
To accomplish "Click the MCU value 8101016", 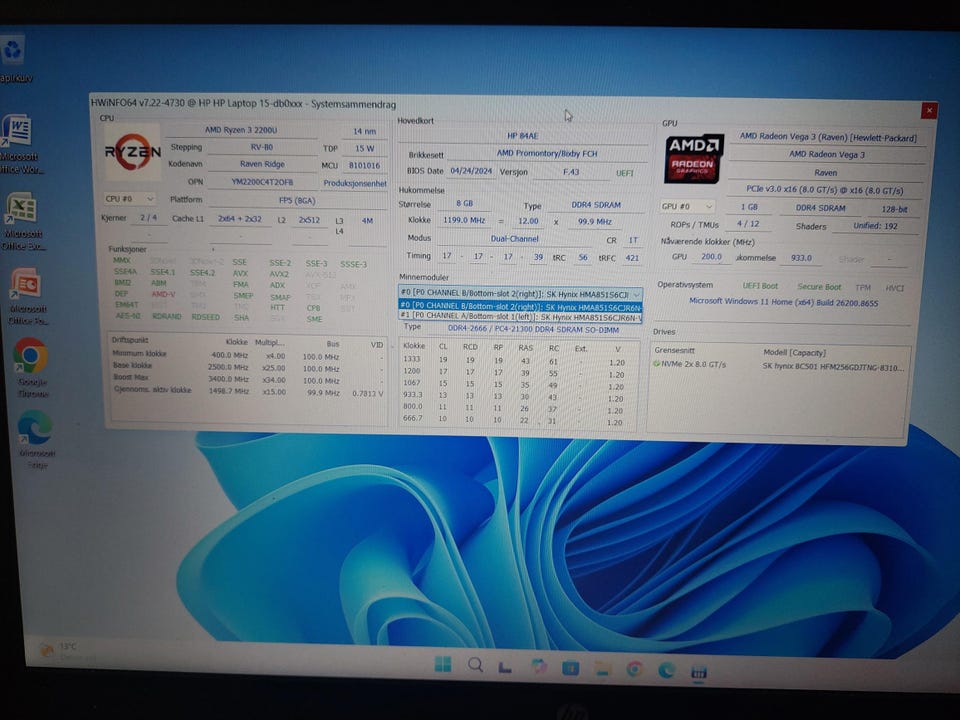I will coord(364,165).
